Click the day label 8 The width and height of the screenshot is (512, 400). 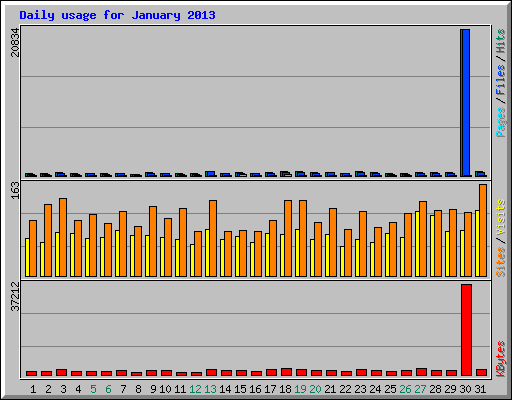(x=138, y=389)
